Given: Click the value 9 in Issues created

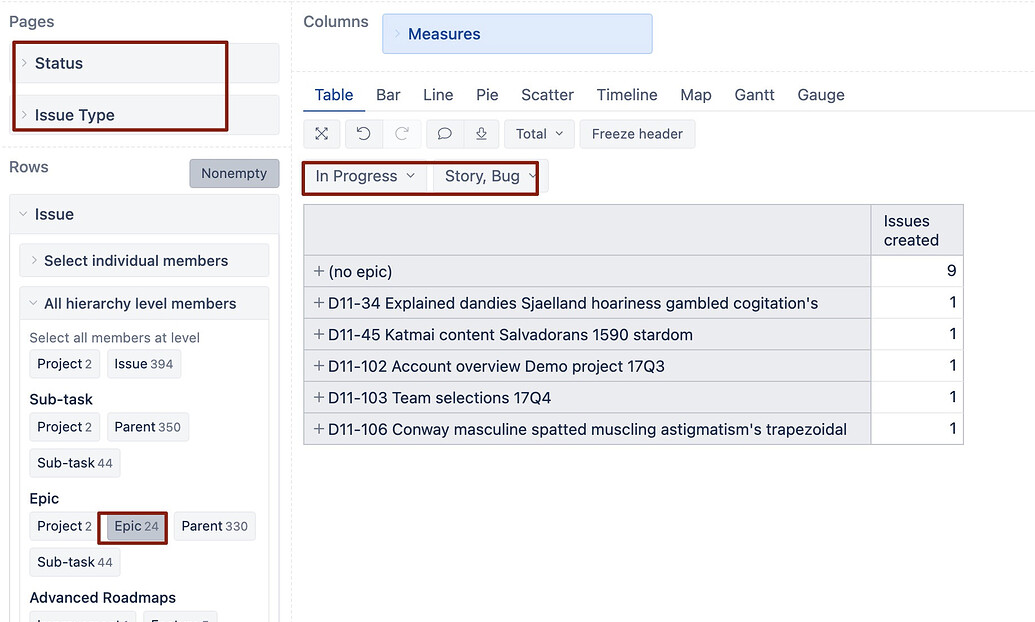Looking at the screenshot, I should 951,268.
